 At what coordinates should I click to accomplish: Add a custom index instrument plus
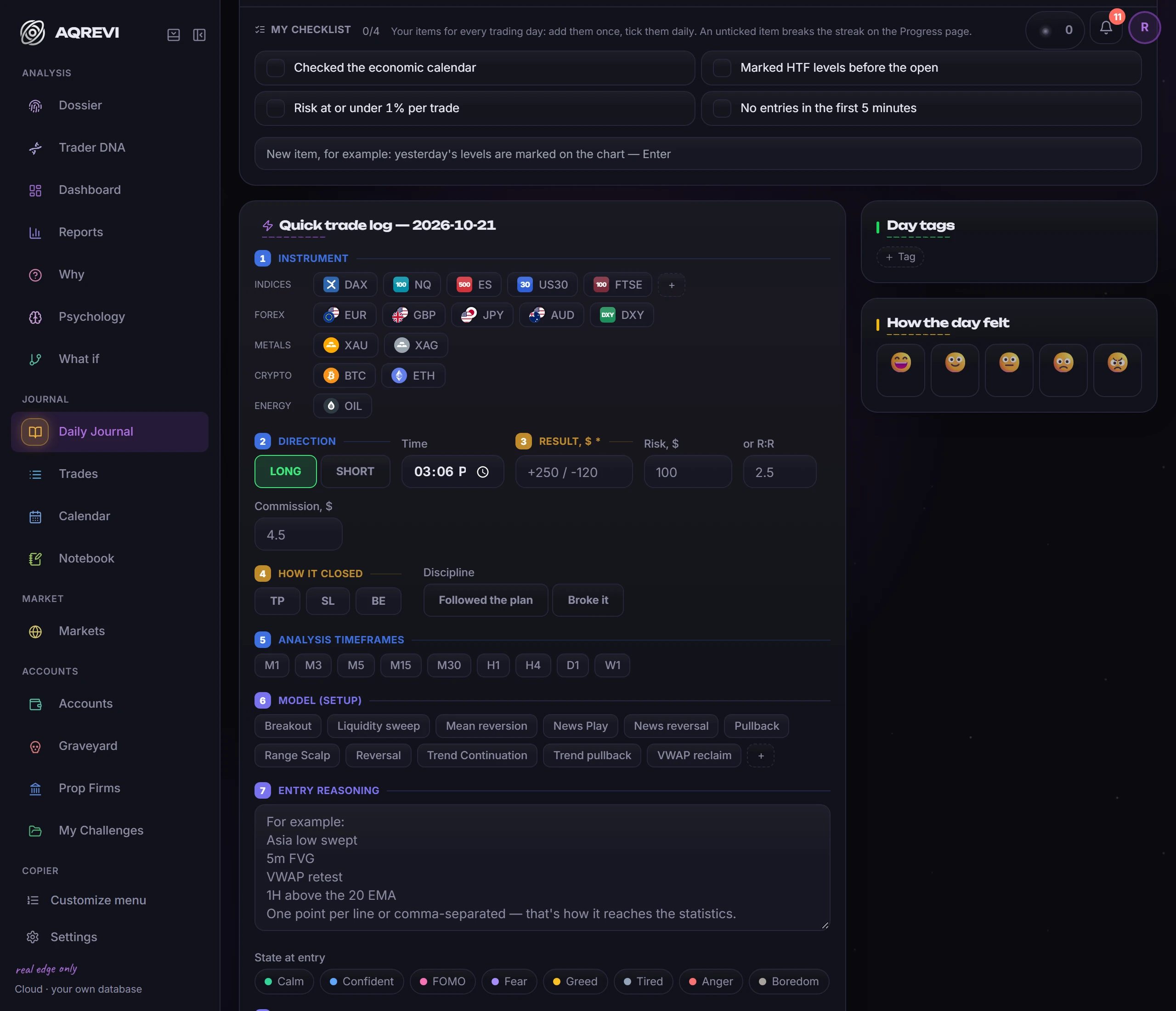point(672,285)
